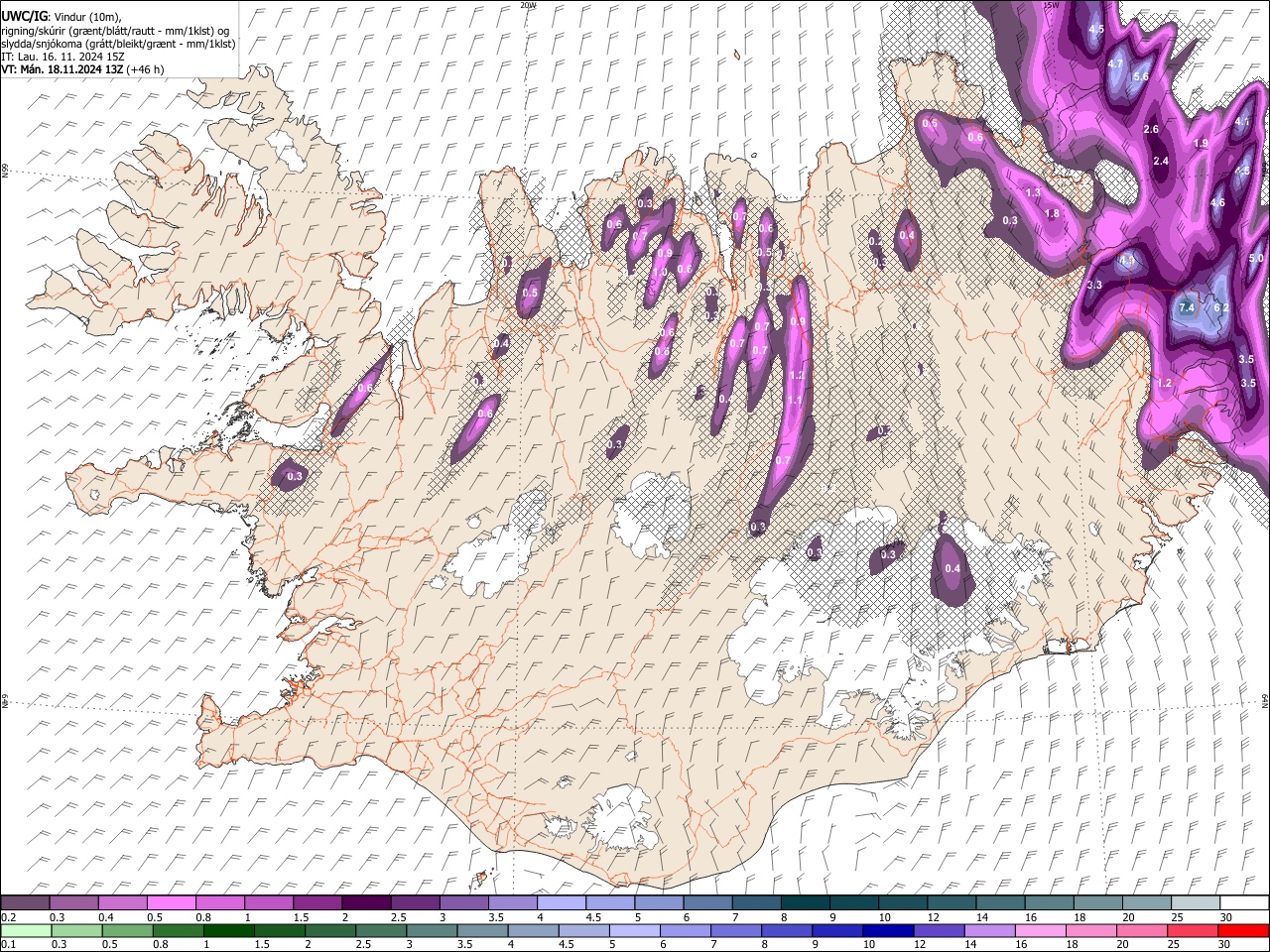1270x952 pixels.
Task: Select the bottom-row lavender swatch between 14 and 16
Action: pos(989,930)
